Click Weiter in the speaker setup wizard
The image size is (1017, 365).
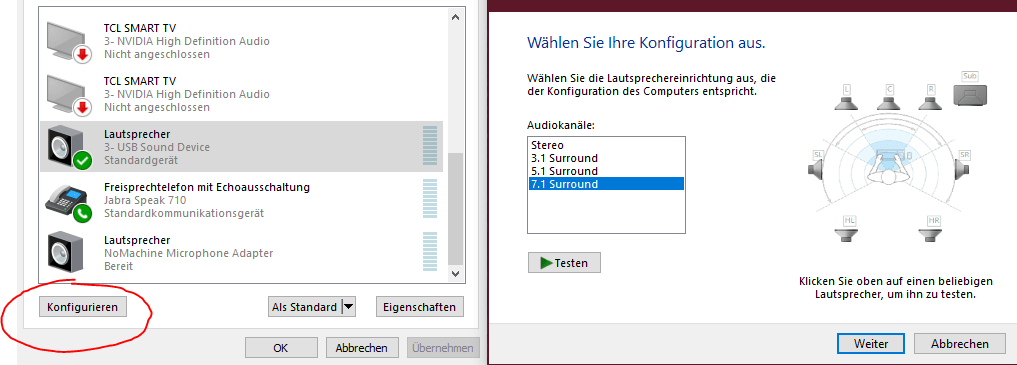[x=870, y=344]
